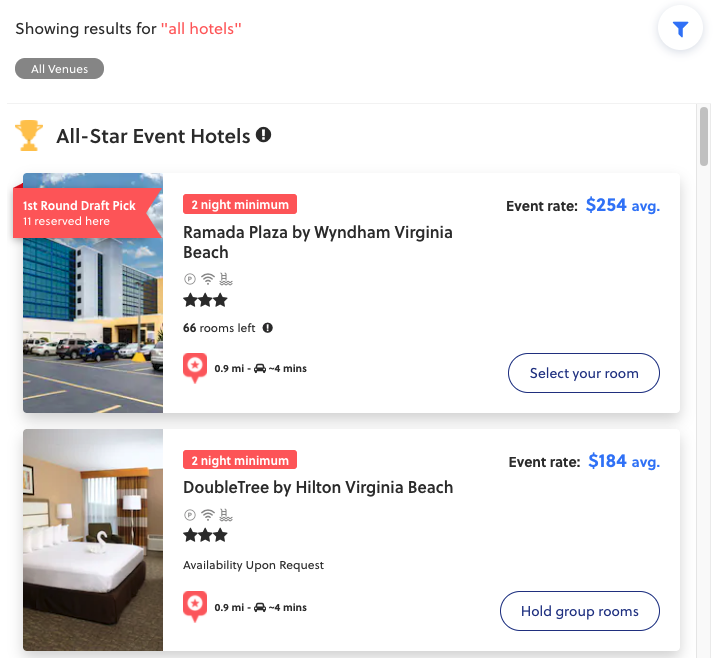The width and height of the screenshot is (716, 658).
Task: Open the filter funnel icon button
Action: (680, 30)
